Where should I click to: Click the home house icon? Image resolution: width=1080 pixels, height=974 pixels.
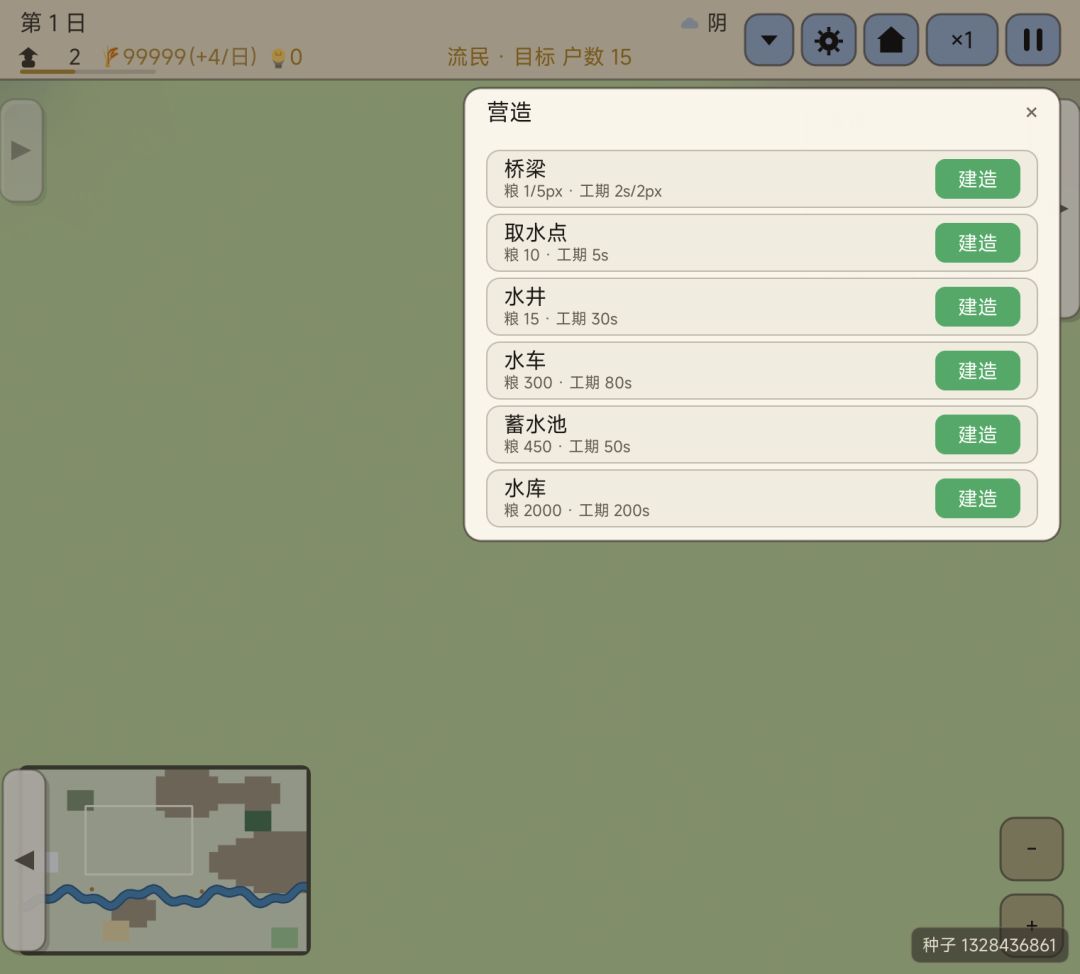point(891,40)
